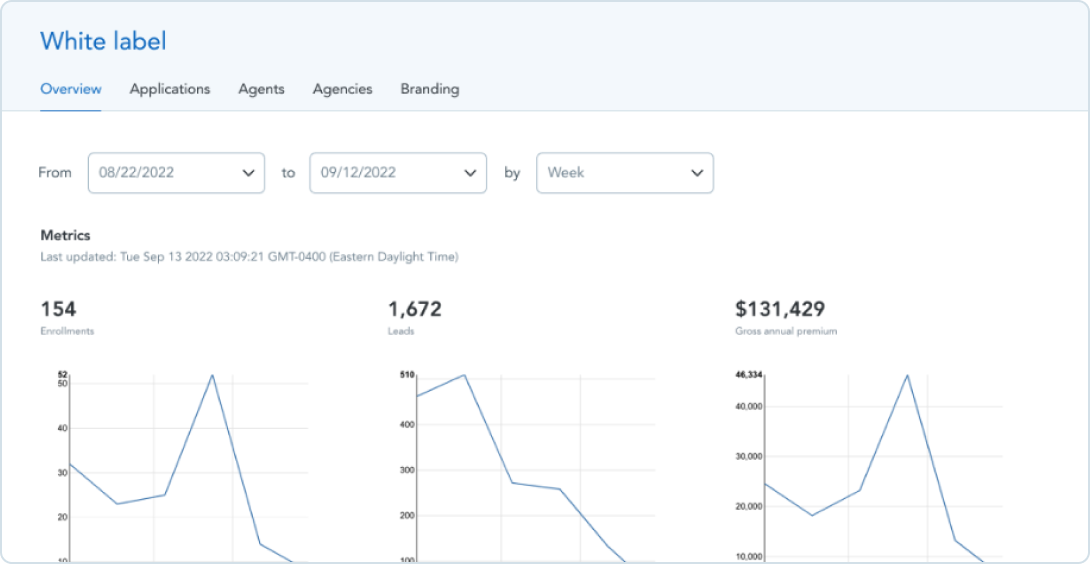Click the Last updated timestamp text
The width and height of the screenshot is (1090, 564).
pyautogui.click(x=248, y=257)
